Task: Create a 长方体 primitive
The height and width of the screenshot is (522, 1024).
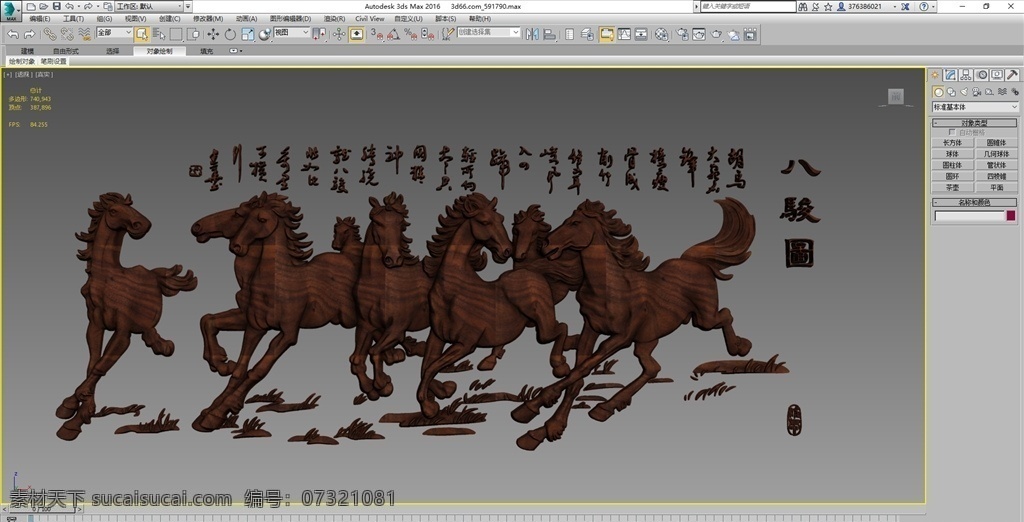Action: 952,142
